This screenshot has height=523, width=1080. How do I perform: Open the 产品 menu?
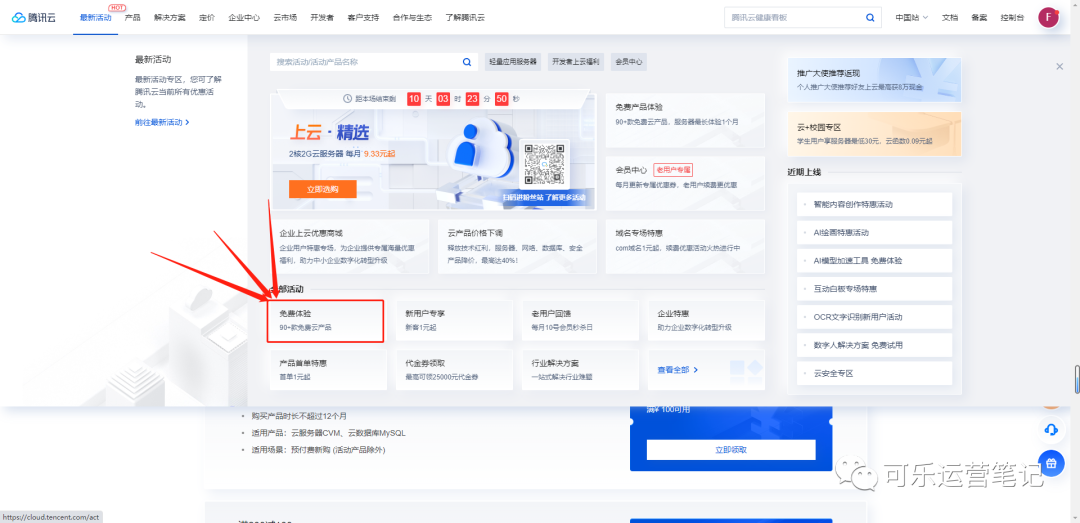point(132,17)
